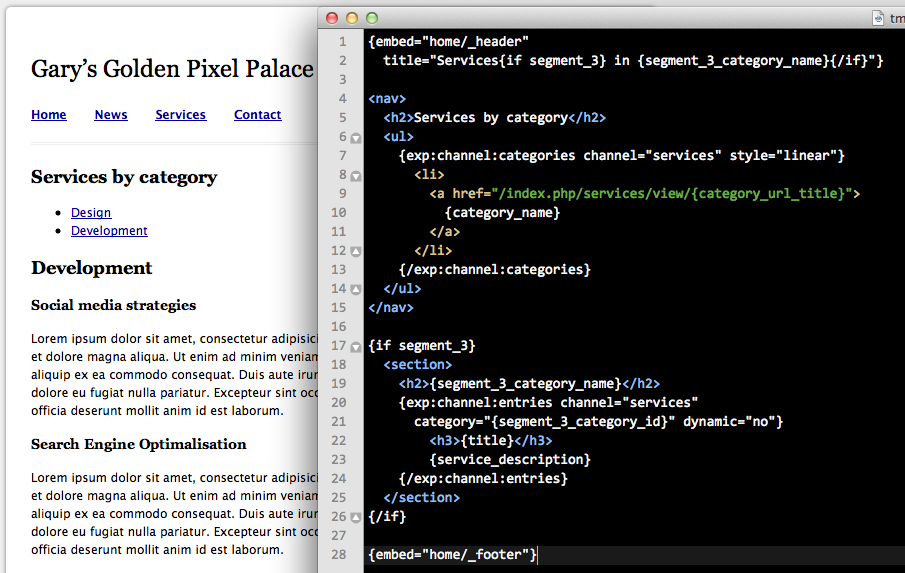The image size is (905, 573).
Task: Click the closing {/exp:channel:categories} tag
Action: point(495,269)
